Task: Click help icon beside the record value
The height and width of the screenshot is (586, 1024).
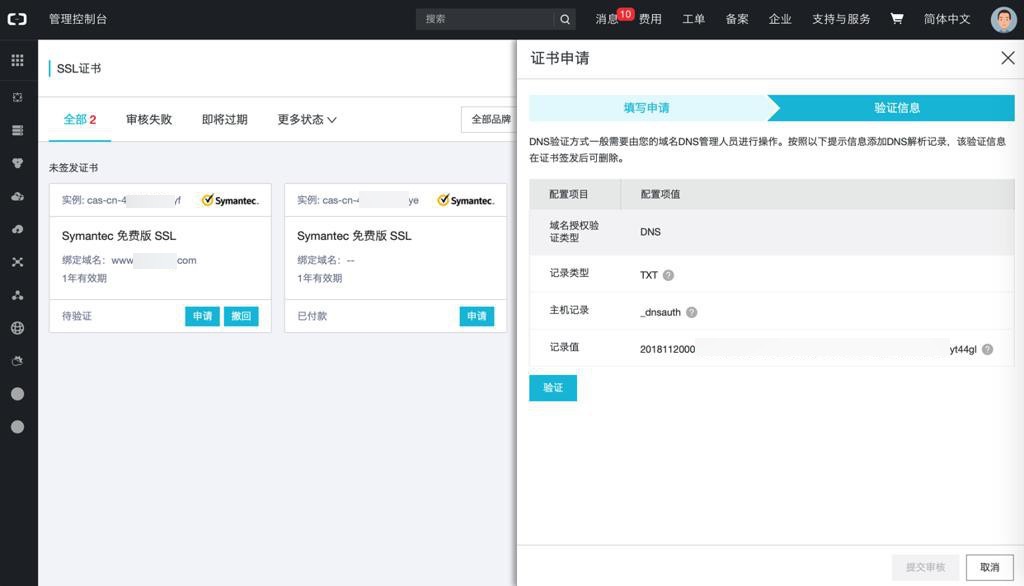Action: pyautogui.click(x=987, y=349)
